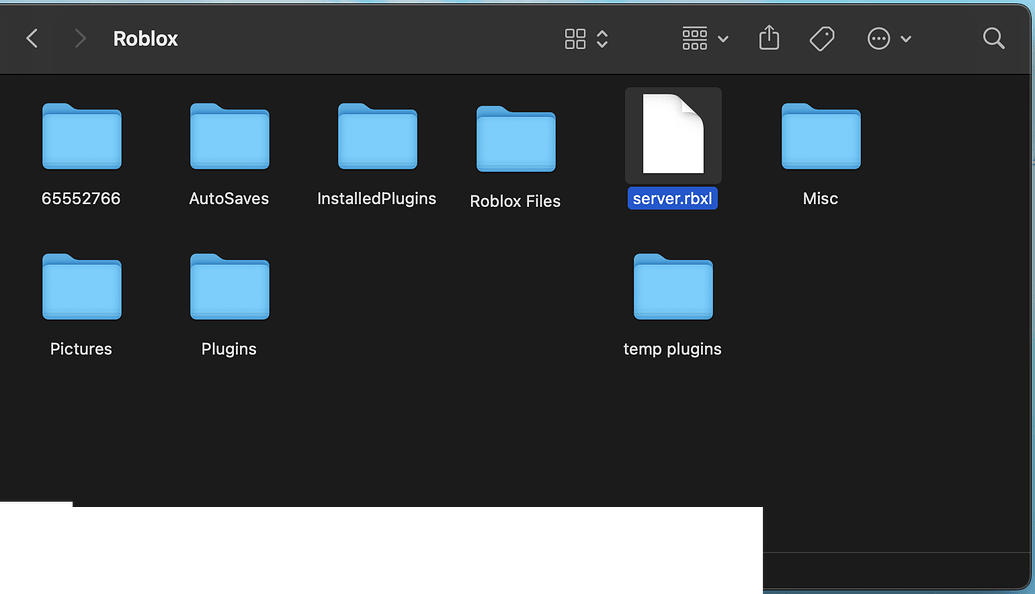Click the 'Pictures' folder name
Screen dimensions: 1035x594
click(81, 349)
